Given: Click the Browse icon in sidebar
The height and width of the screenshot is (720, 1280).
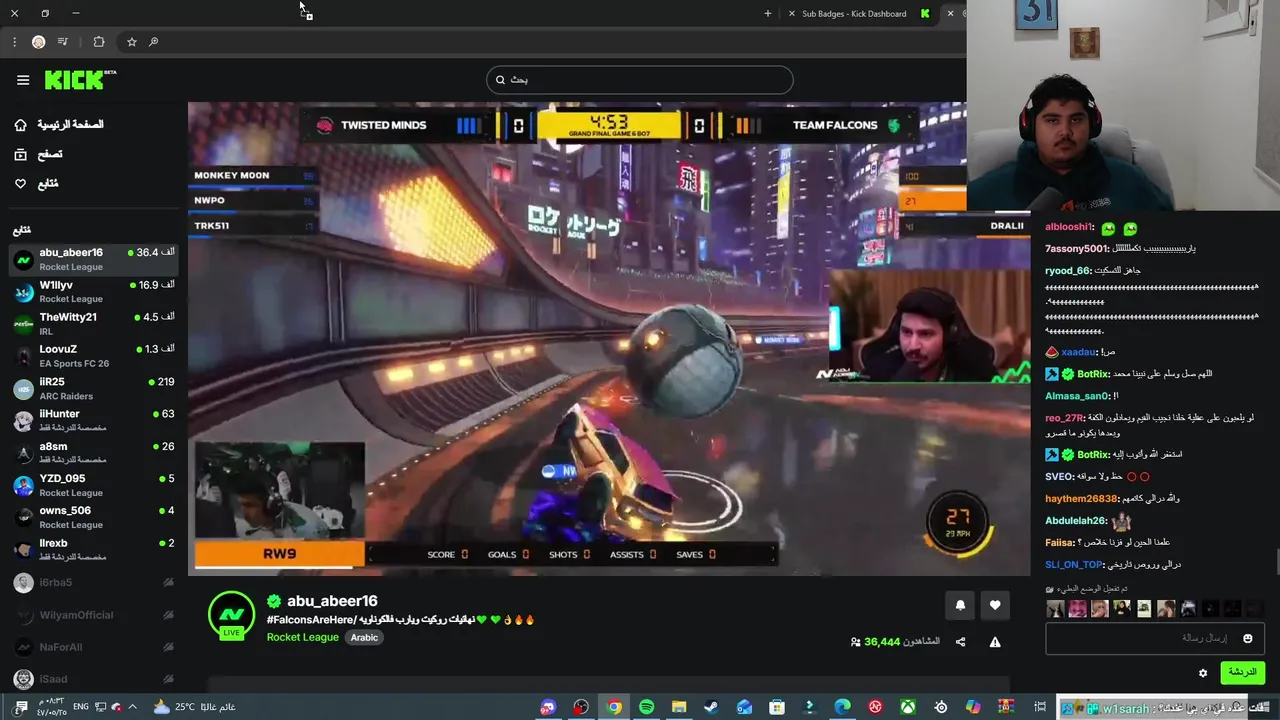Looking at the screenshot, I should [x=20, y=154].
